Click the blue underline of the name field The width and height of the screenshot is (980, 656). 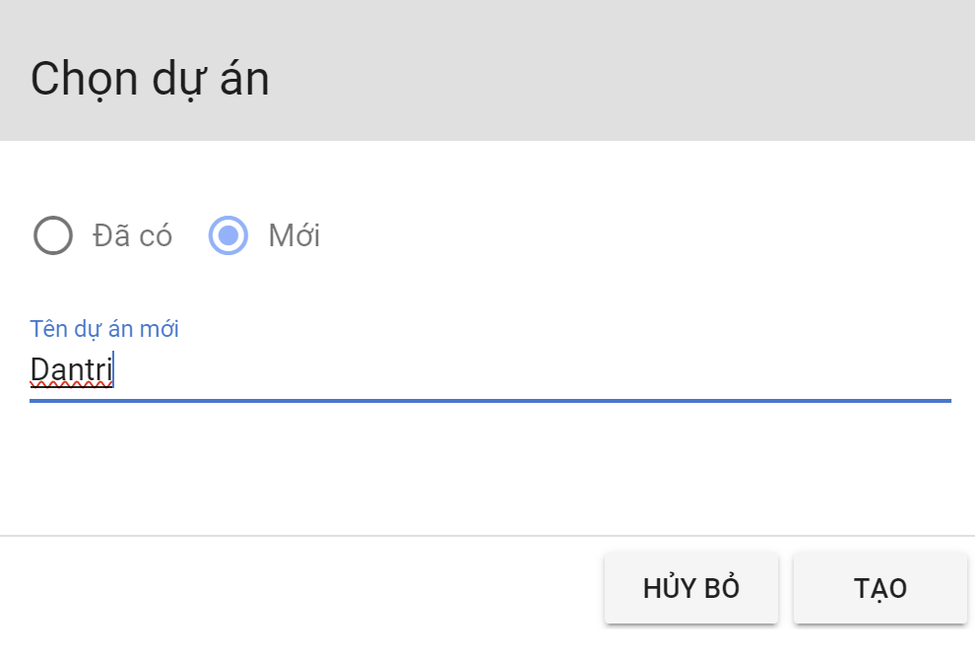[490, 400]
